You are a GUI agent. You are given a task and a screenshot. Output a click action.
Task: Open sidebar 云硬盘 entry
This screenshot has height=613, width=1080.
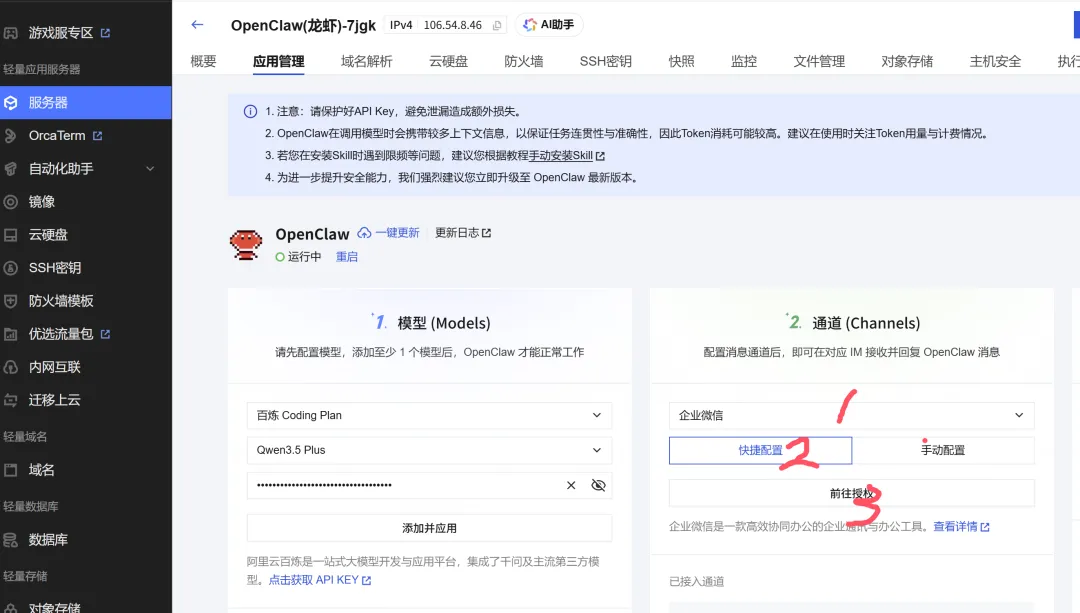point(48,235)
